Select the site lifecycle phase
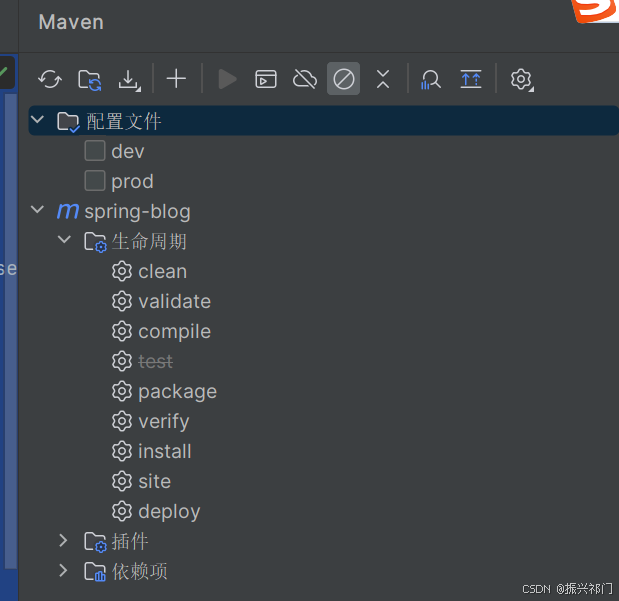The height and width of the screenshot is (601, 619). (154, 481)
